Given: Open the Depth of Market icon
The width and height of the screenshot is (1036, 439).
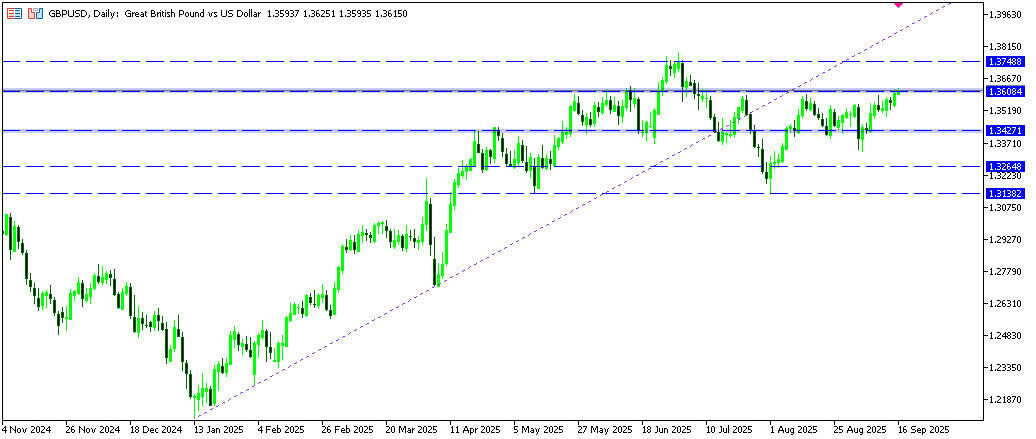Looking at the screenshot, I should [15, 13].
